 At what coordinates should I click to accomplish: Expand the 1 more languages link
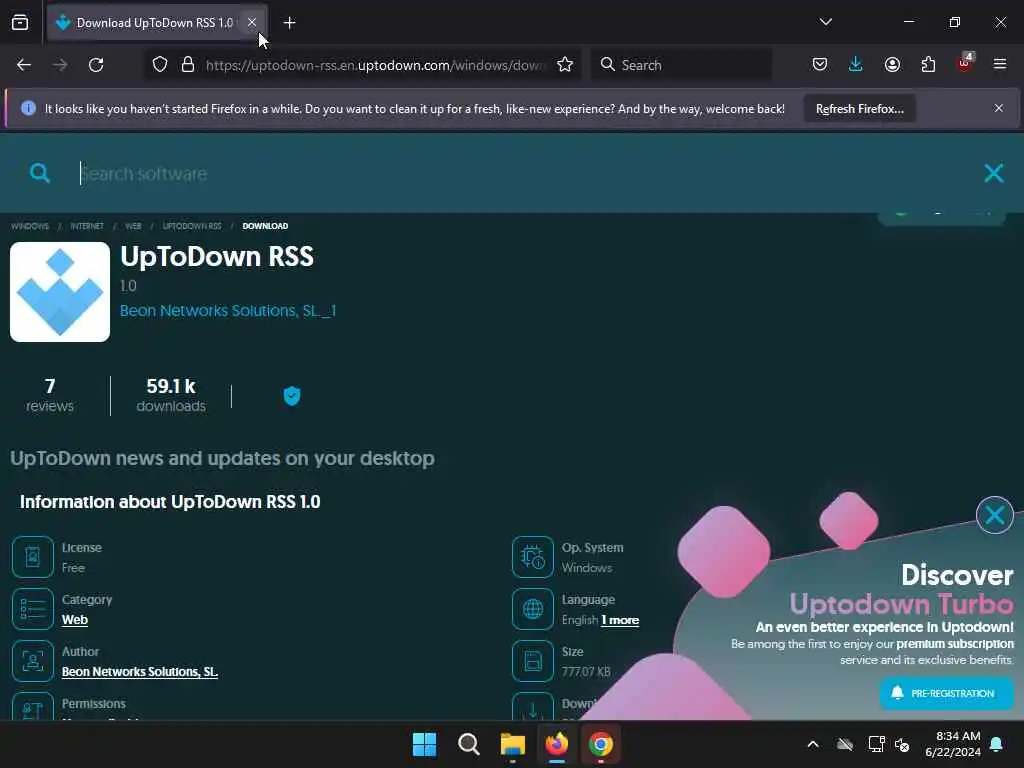tap(620, 620)
